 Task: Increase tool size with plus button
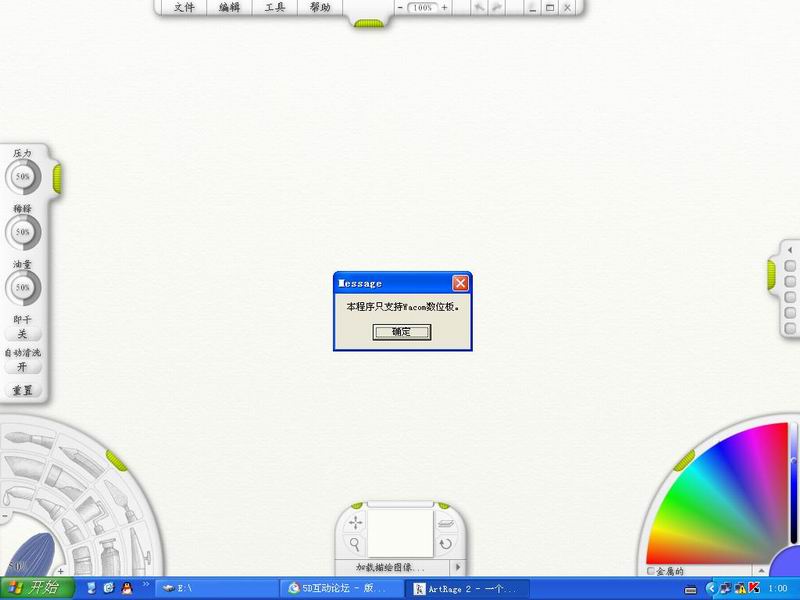point(60,571)
